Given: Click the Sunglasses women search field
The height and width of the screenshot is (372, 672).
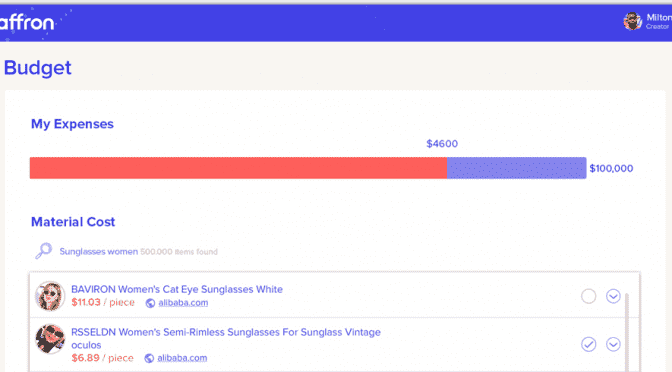Looking at the screenshot, I should pos(138,252).
